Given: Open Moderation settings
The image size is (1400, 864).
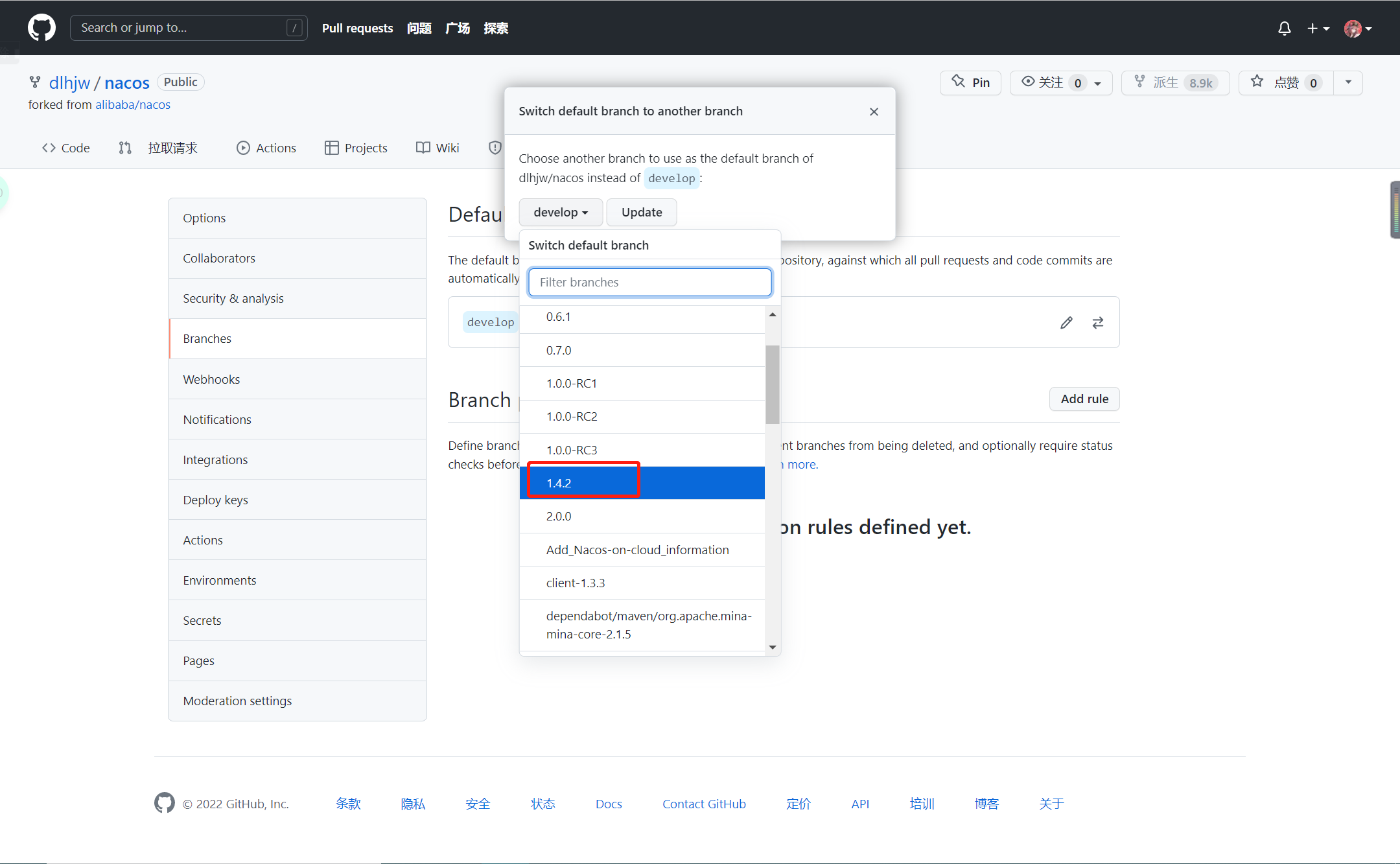Looking at the screenshot, I should pyautogui.click(x=297, y=701).
